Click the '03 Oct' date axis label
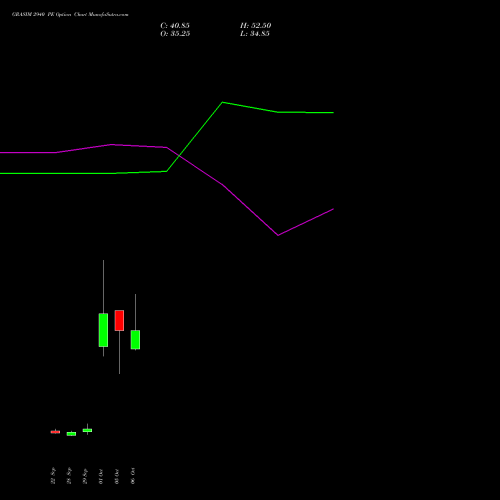The height and width of the screenshot is (500, 500). [117, 476]
